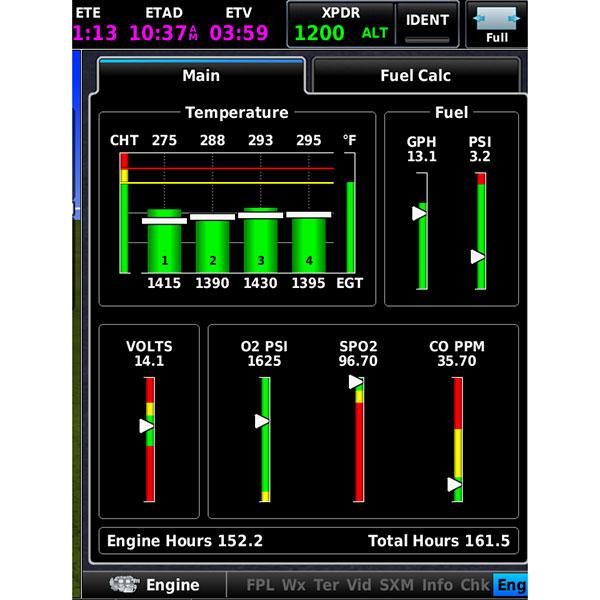Open the Fuel Calc tab
Viewport: 600px width, 600px height.
(416, 75)
